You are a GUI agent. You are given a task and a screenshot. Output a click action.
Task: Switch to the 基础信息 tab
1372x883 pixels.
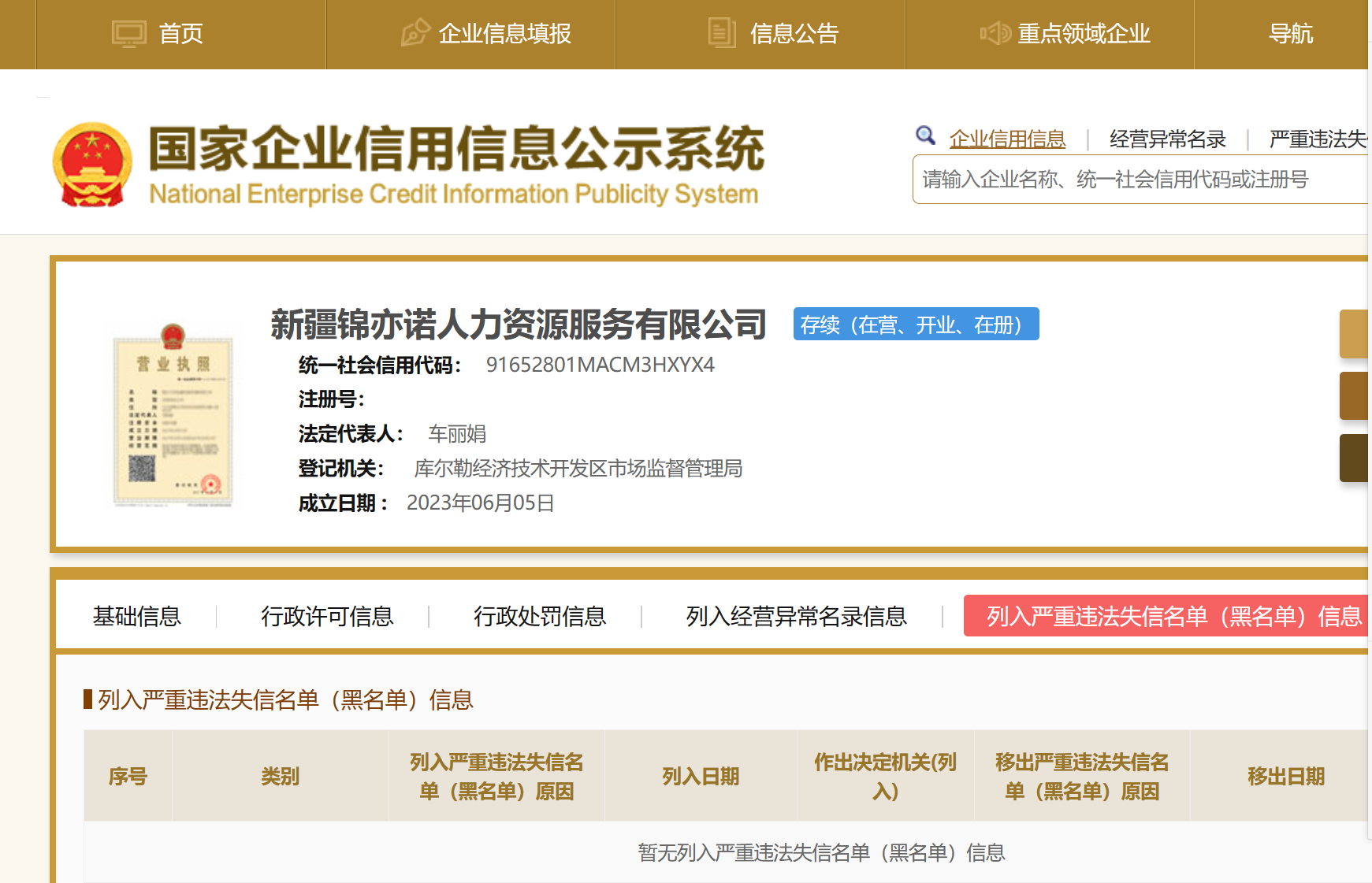click(137, 616)
